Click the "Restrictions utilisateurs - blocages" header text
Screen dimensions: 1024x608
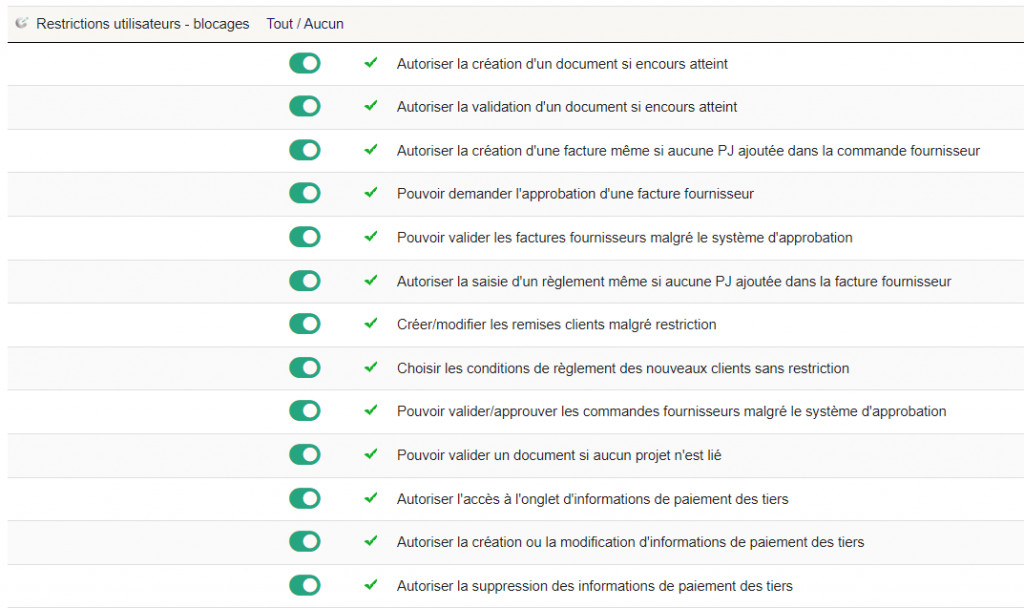click(142, 23)
